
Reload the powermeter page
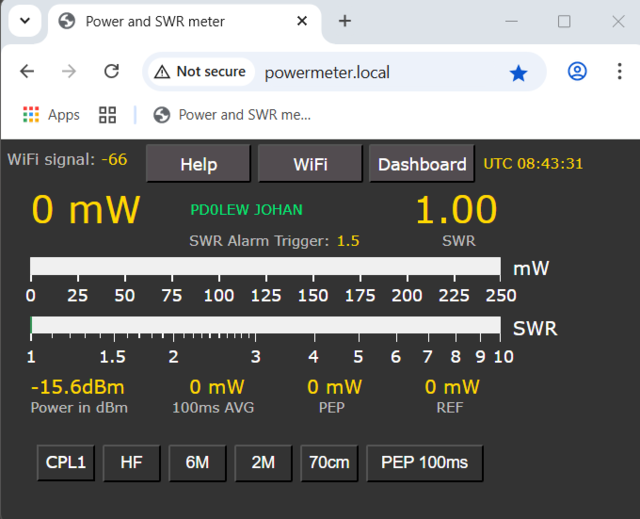[112, 72]
